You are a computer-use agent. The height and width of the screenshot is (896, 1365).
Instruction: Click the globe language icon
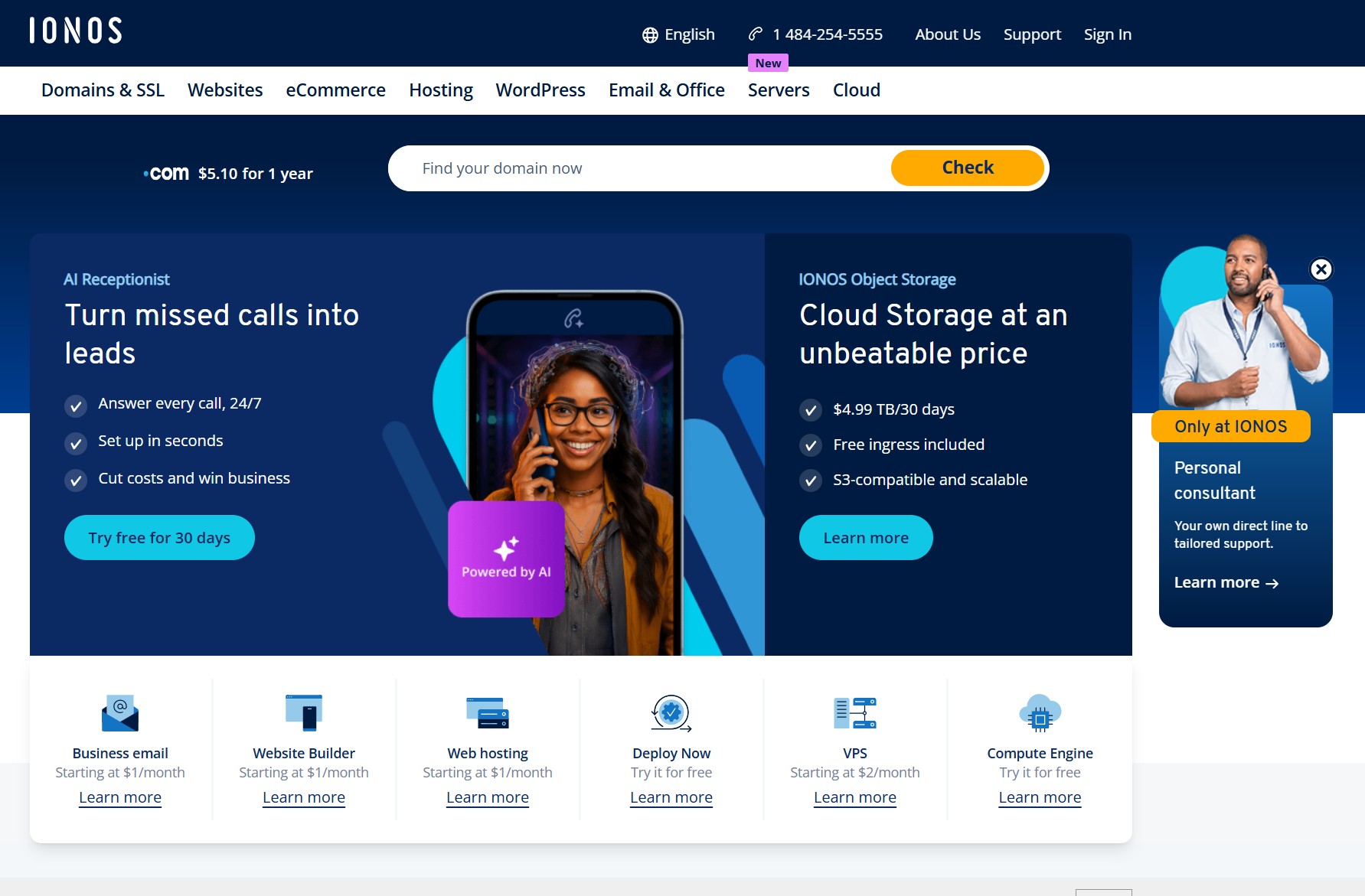pos(650,35)
